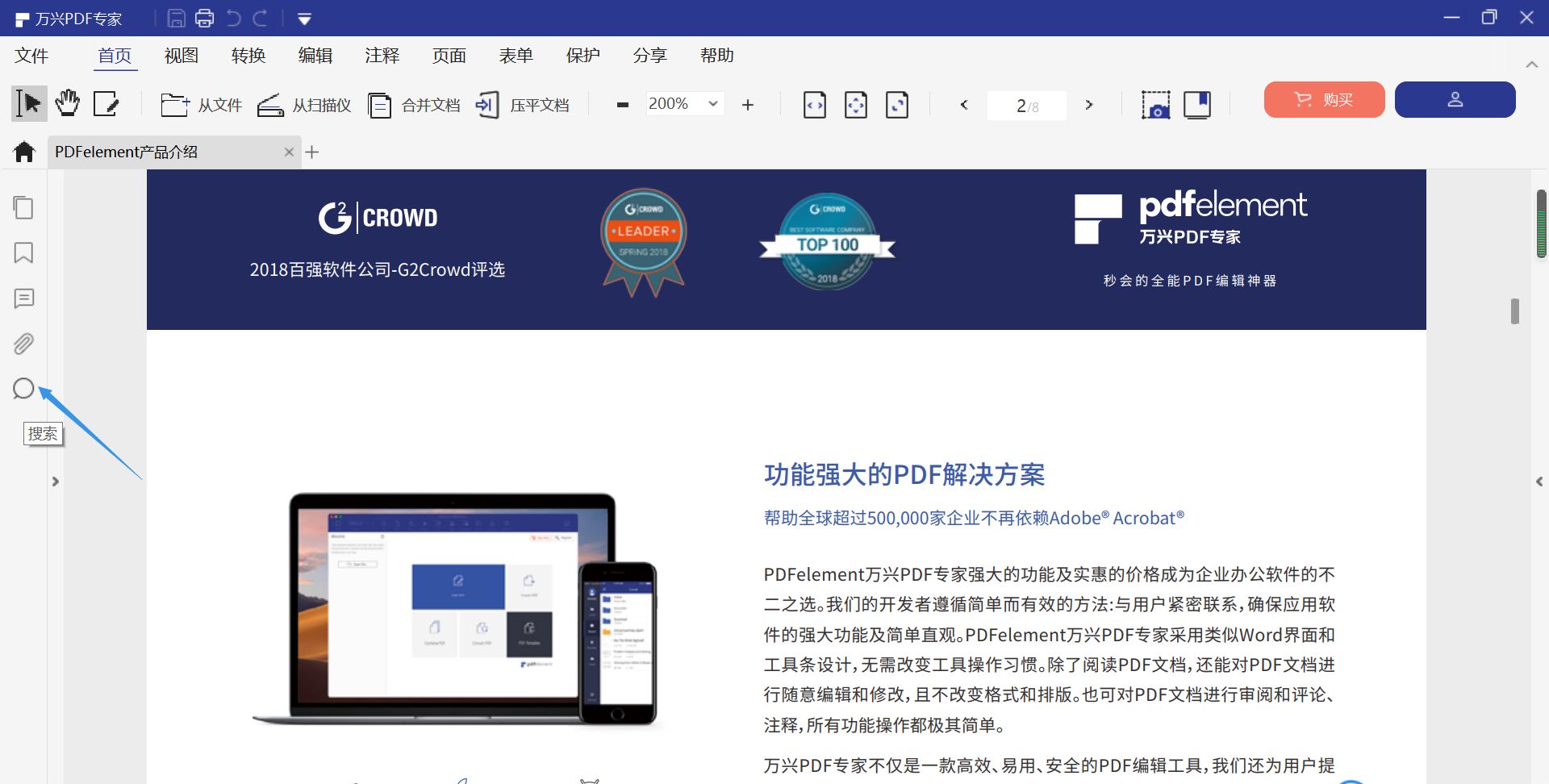The image size is (1549, 784).
Task: Click the 压平文档 flatten document icon
Action: [x=487, y=105]
